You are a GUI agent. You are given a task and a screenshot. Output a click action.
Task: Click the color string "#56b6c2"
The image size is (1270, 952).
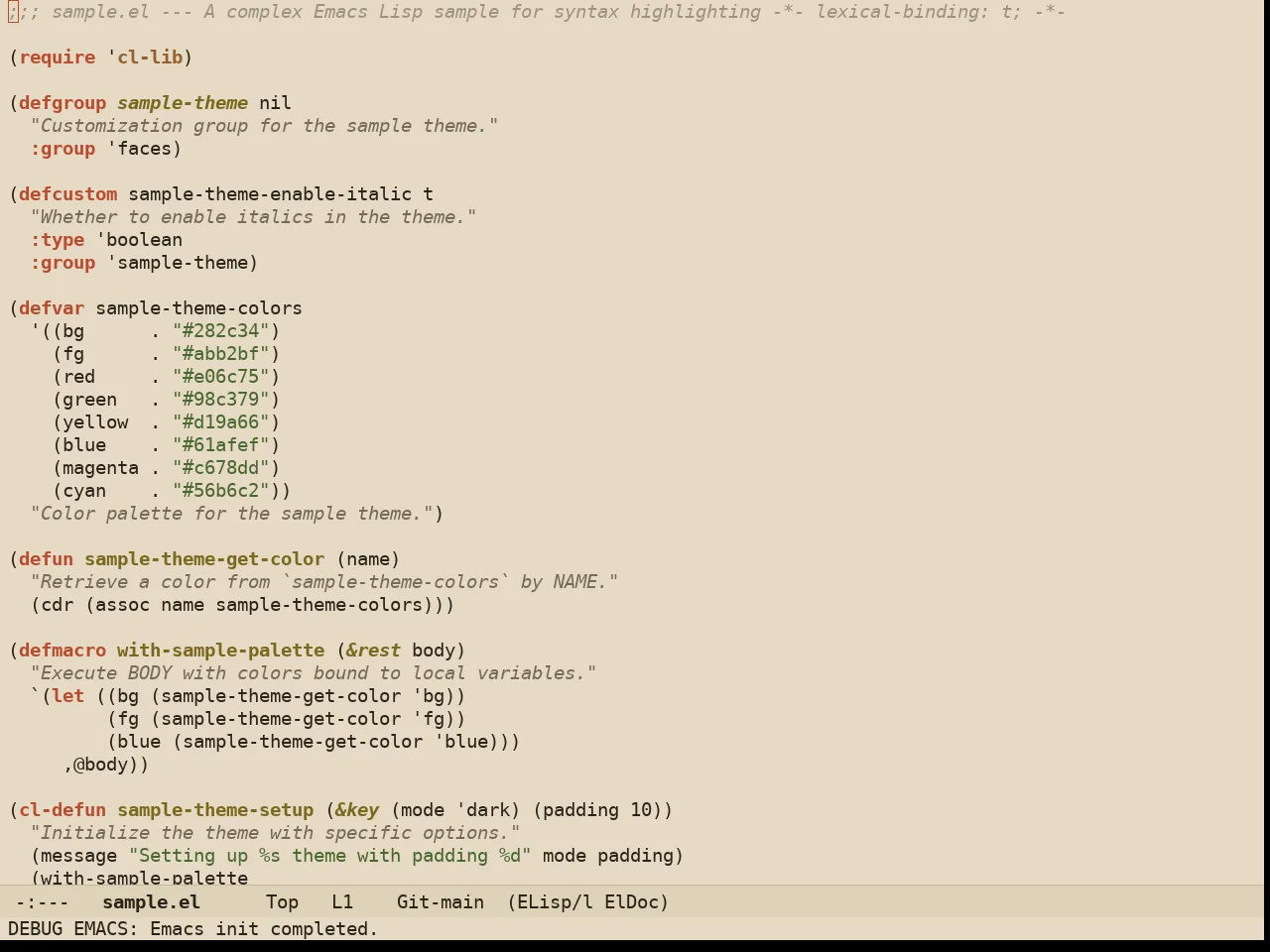pyautogui.click(x=221, y=491)
